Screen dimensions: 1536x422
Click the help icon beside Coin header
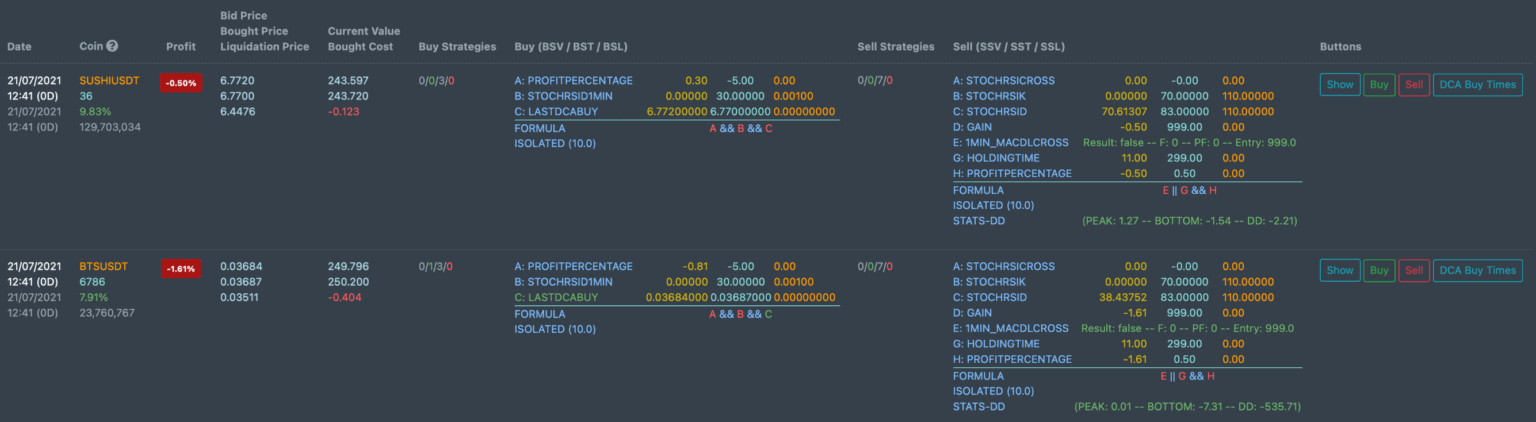point(113,46)
